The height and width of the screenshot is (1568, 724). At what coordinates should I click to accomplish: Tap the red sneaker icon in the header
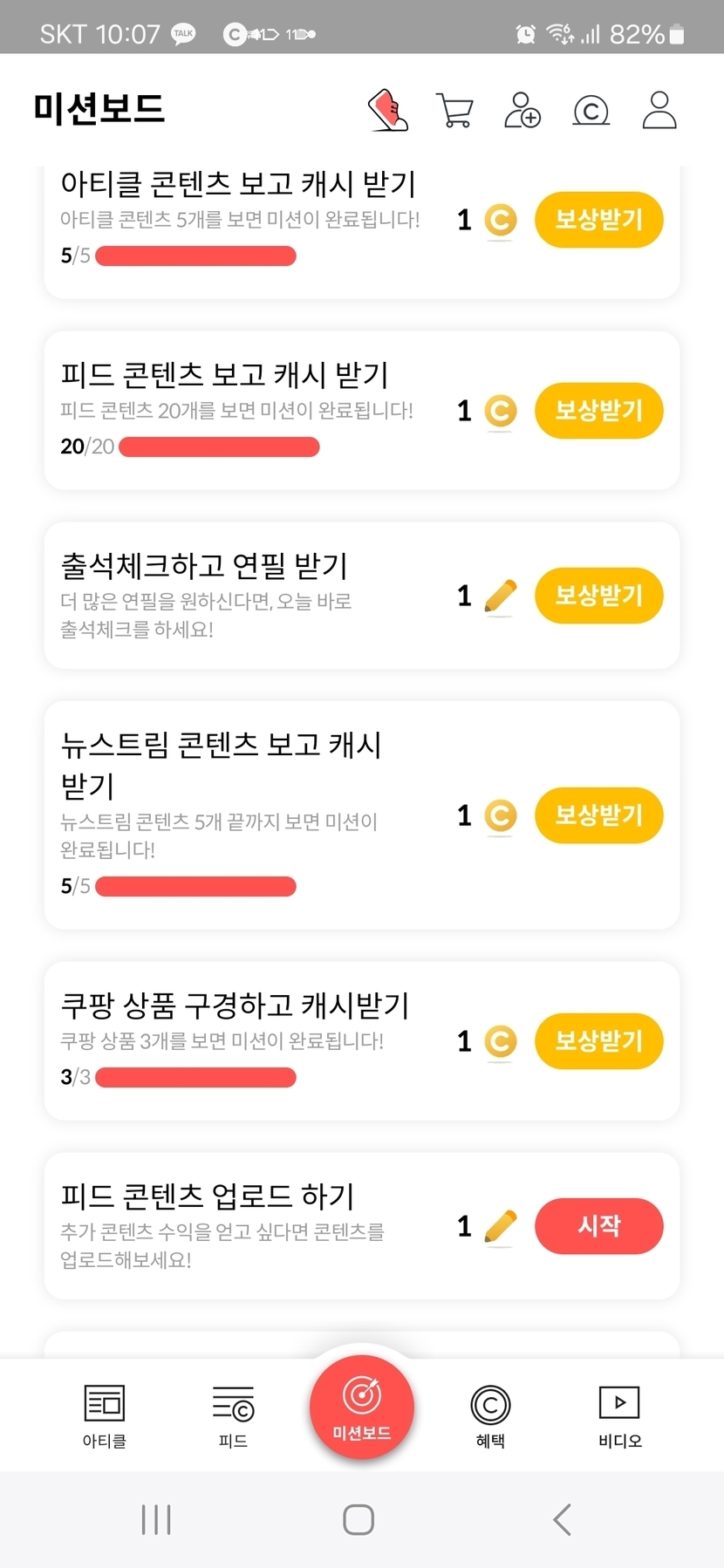(x=389, y=111)
